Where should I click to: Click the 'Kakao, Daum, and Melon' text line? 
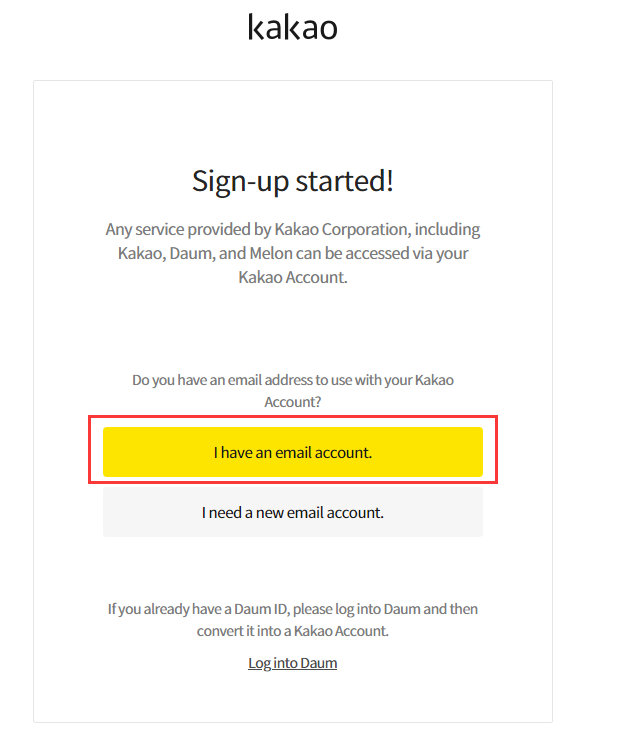[x=293, y=253]
